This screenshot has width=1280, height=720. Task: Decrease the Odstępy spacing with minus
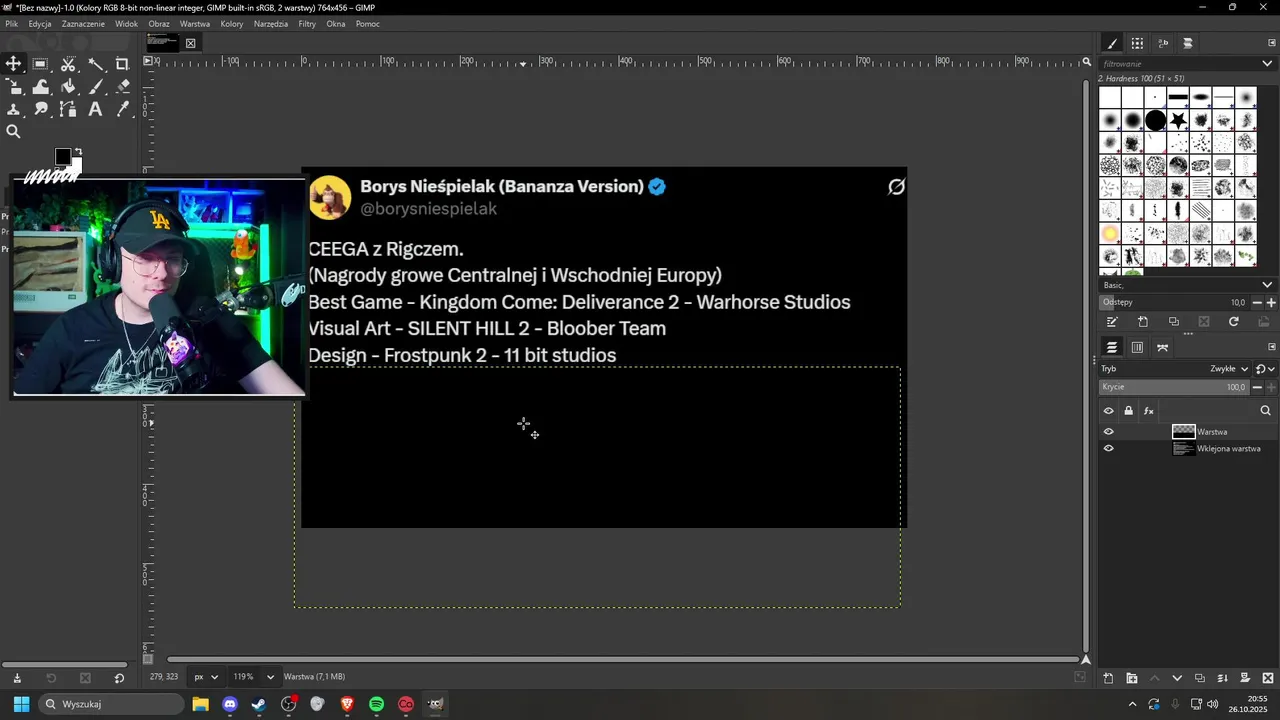tap(1258, 302)
